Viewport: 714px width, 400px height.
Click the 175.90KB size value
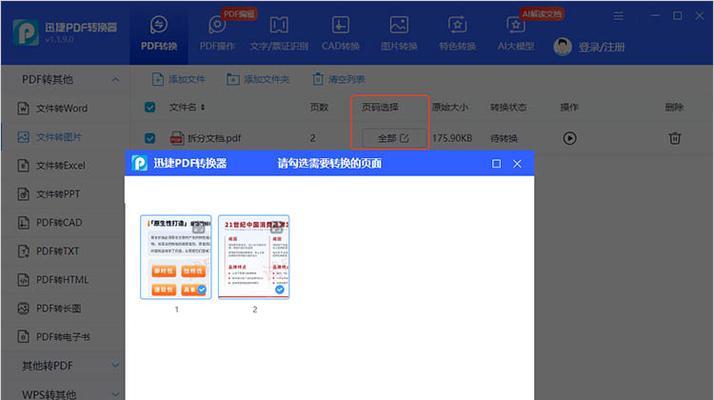tap(452, 138)
